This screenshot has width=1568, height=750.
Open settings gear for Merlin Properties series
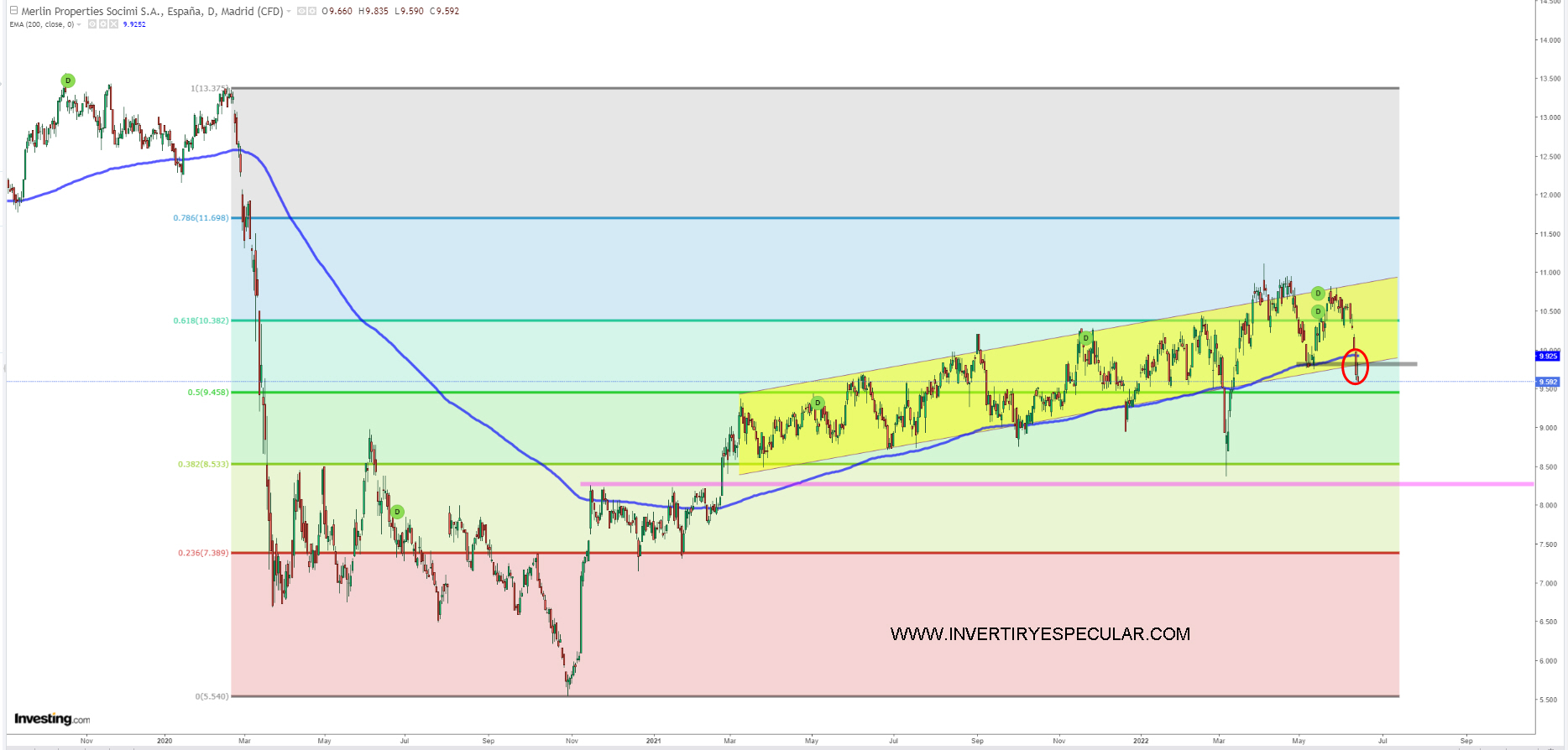tap(312, 12)
